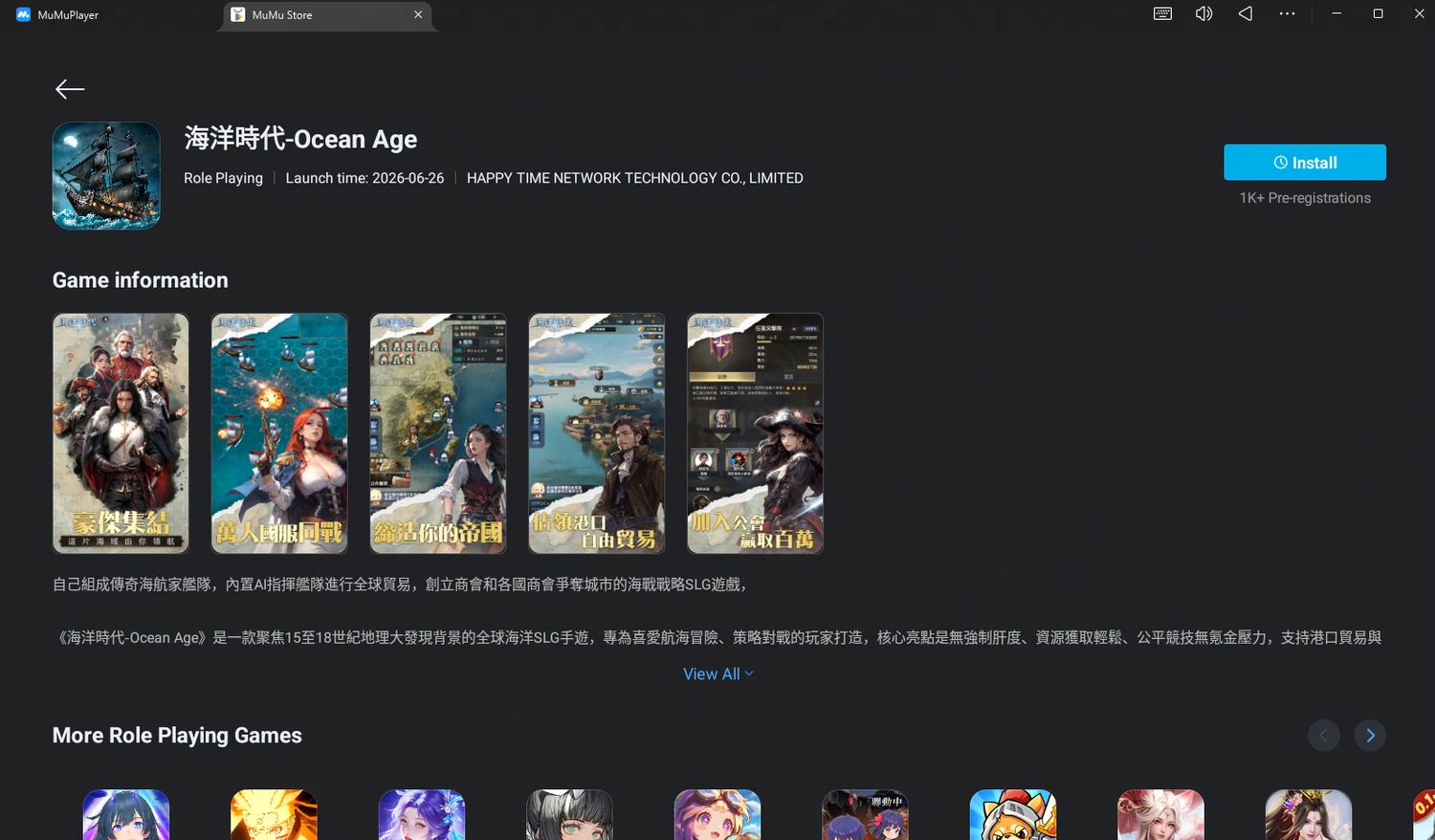This screenshot has width=1435, height=840.
Task: Expand description with View All
Action: (x=717, y=674)
